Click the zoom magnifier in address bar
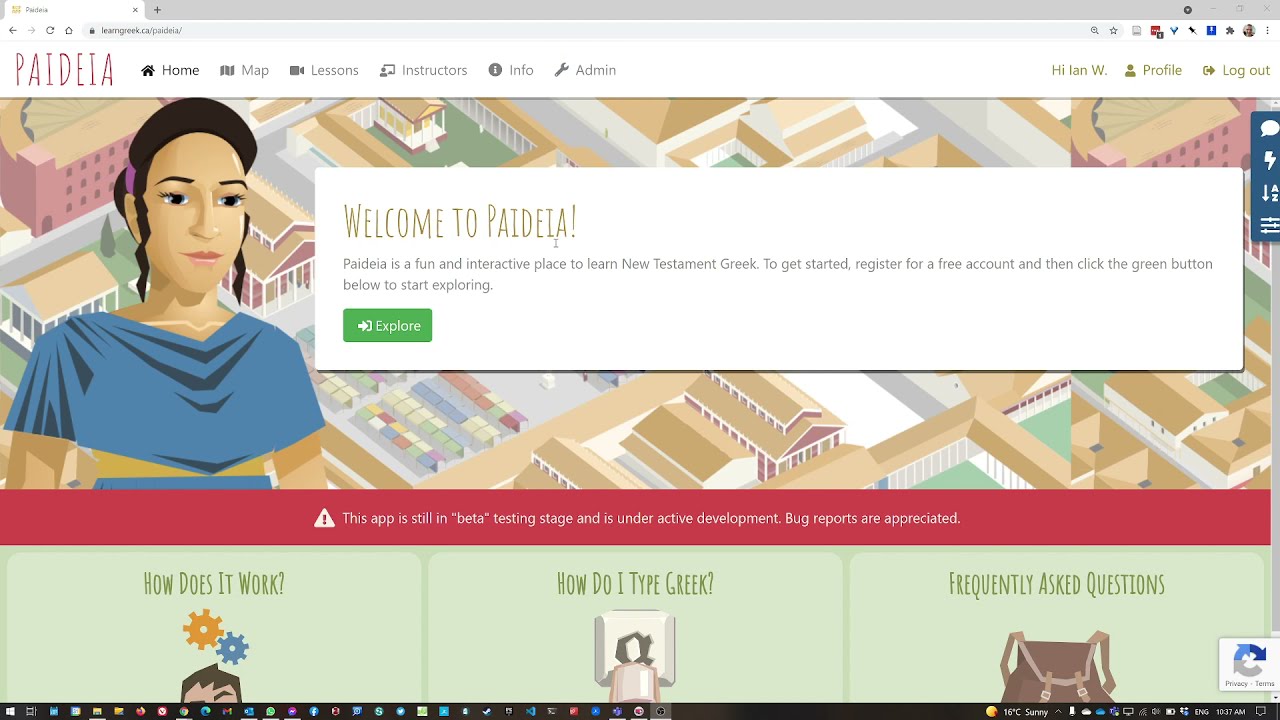 click(x=1095, y=30)
